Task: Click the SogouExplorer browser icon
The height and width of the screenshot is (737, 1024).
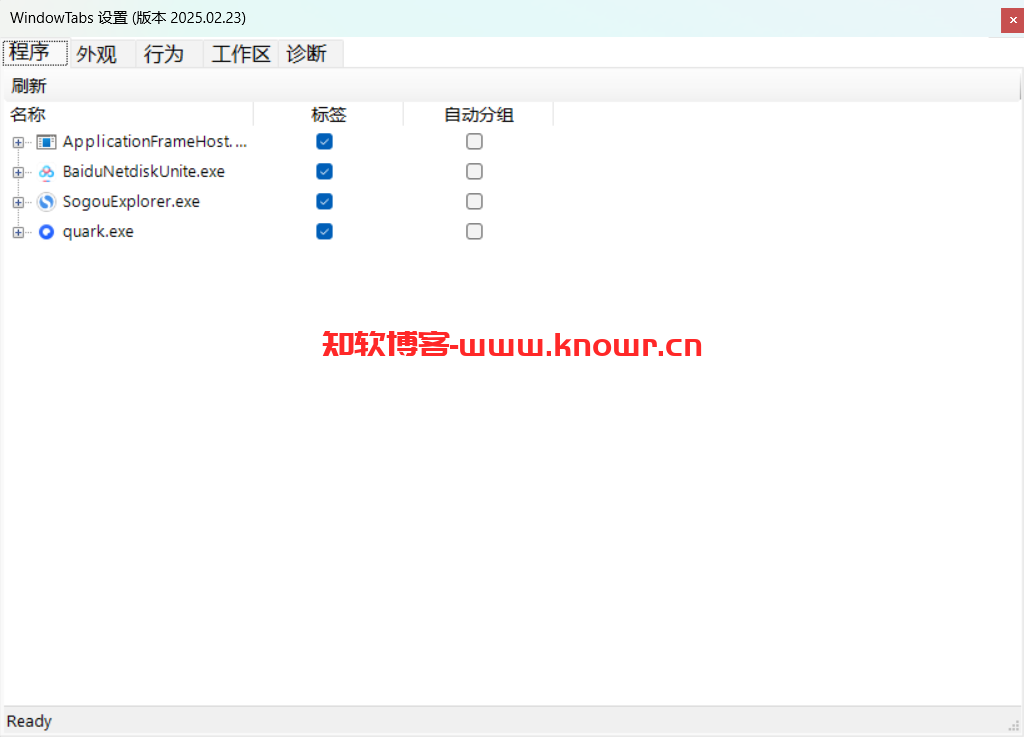Action: (x=46, y=202)
